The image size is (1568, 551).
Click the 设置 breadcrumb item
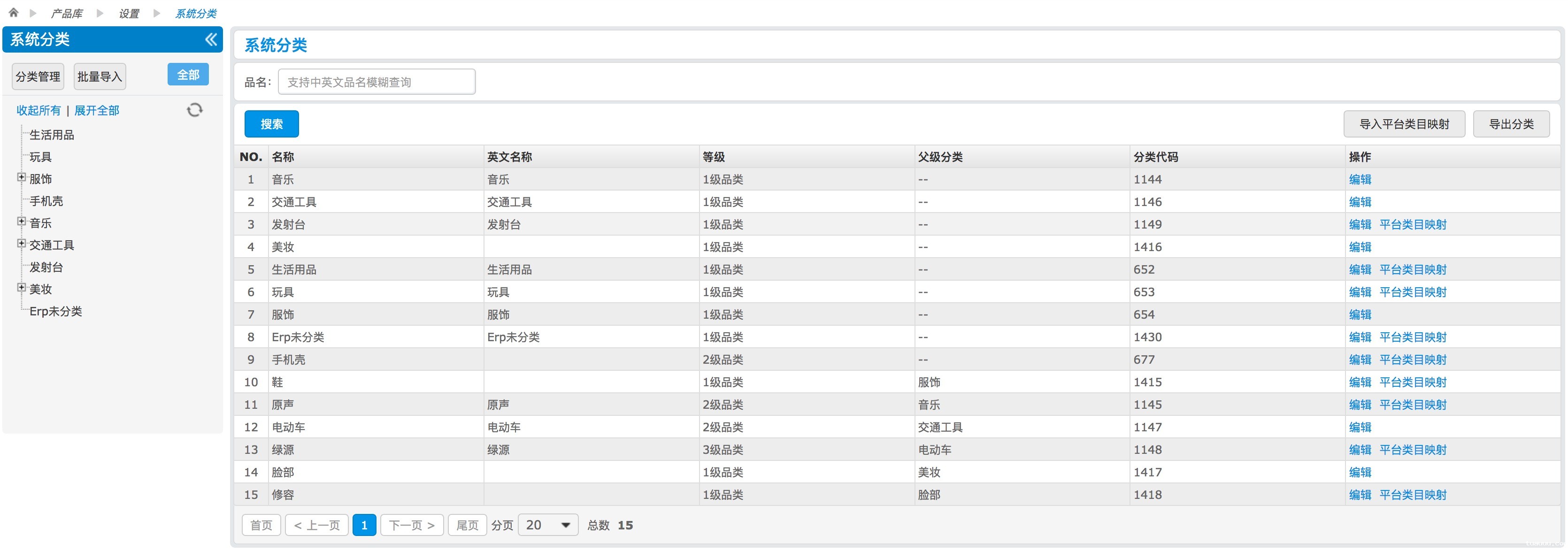pyautogui.click(x=129, y=14)
